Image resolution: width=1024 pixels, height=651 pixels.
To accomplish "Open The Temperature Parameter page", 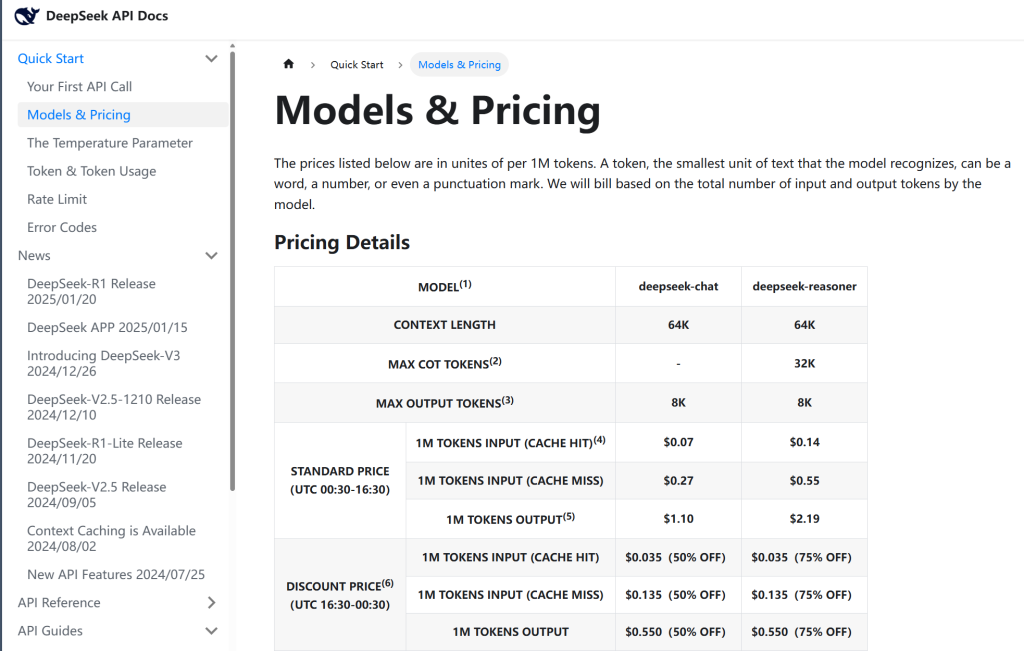I will (x=110, y=143).
